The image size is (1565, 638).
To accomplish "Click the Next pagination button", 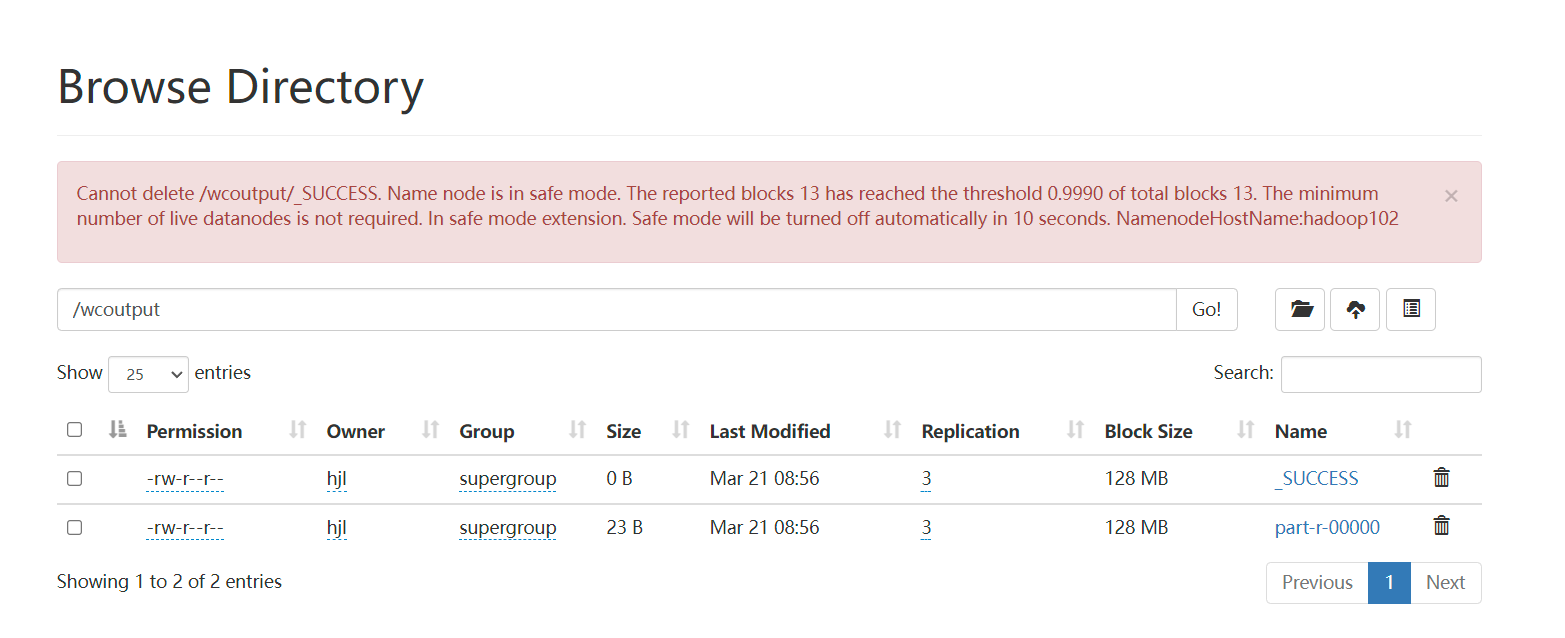I will pos(1445,582).
